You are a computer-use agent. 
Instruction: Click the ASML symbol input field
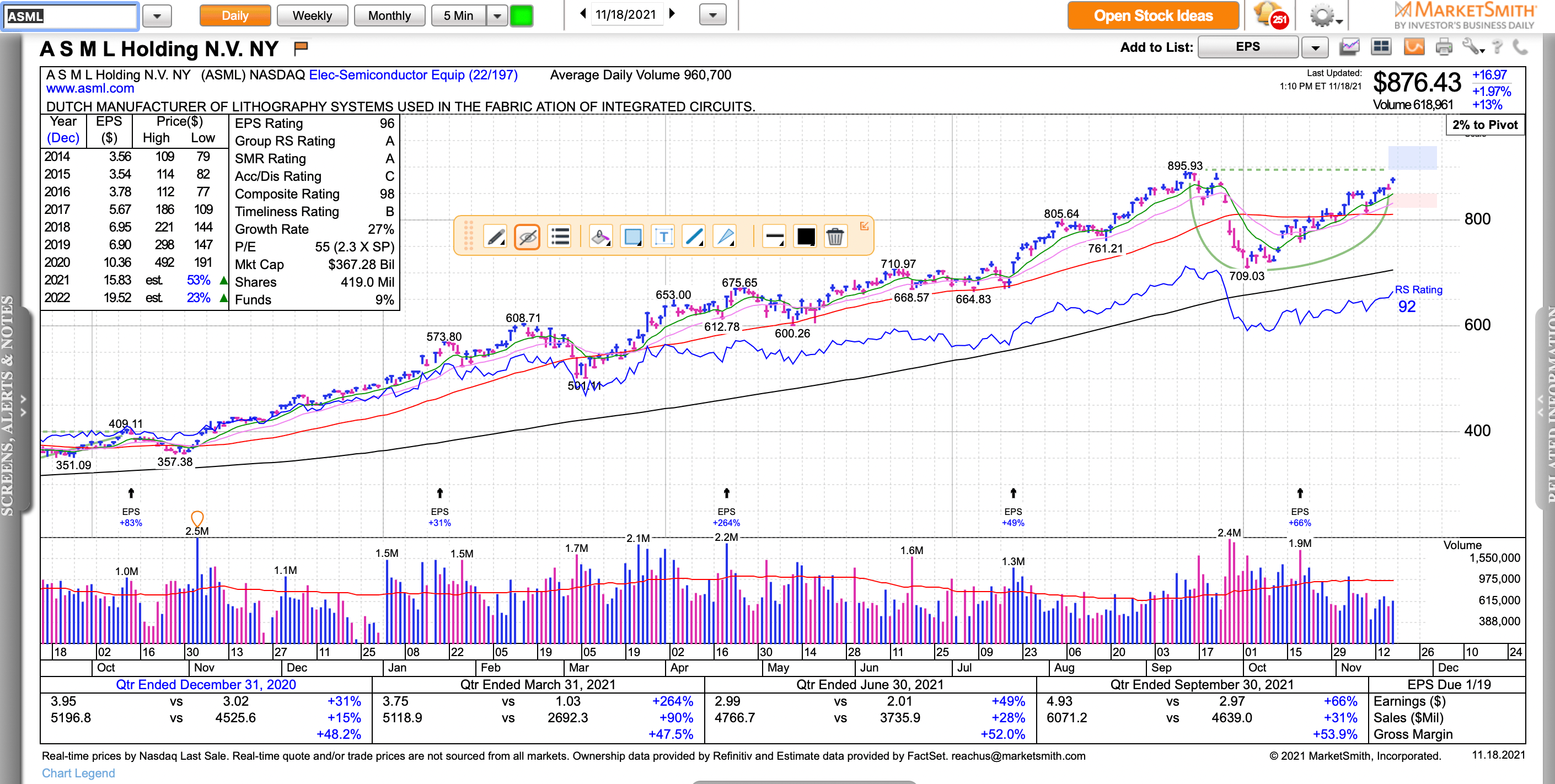point(71,17)
